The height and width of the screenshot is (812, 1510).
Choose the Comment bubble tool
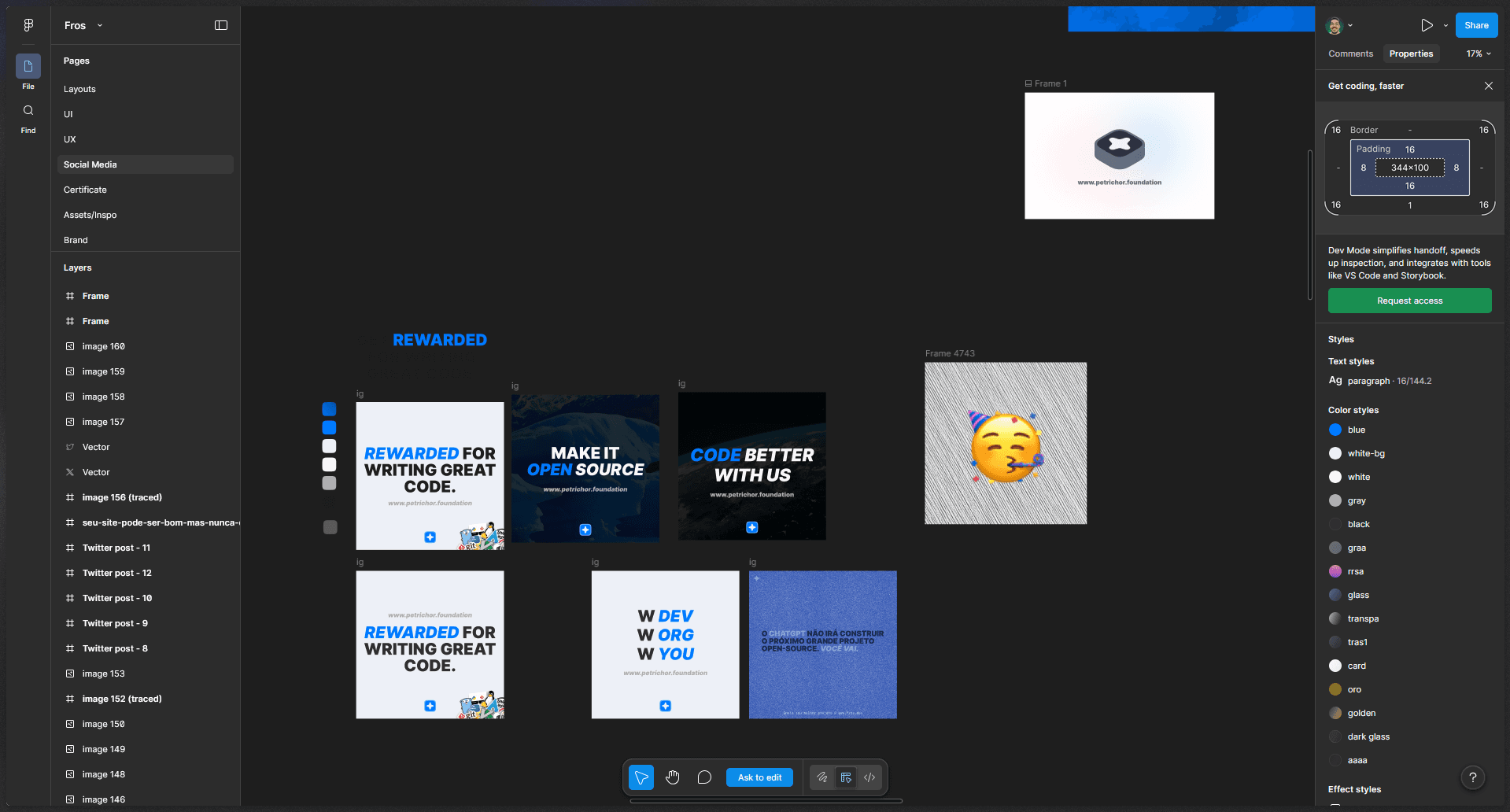point(704,777)
